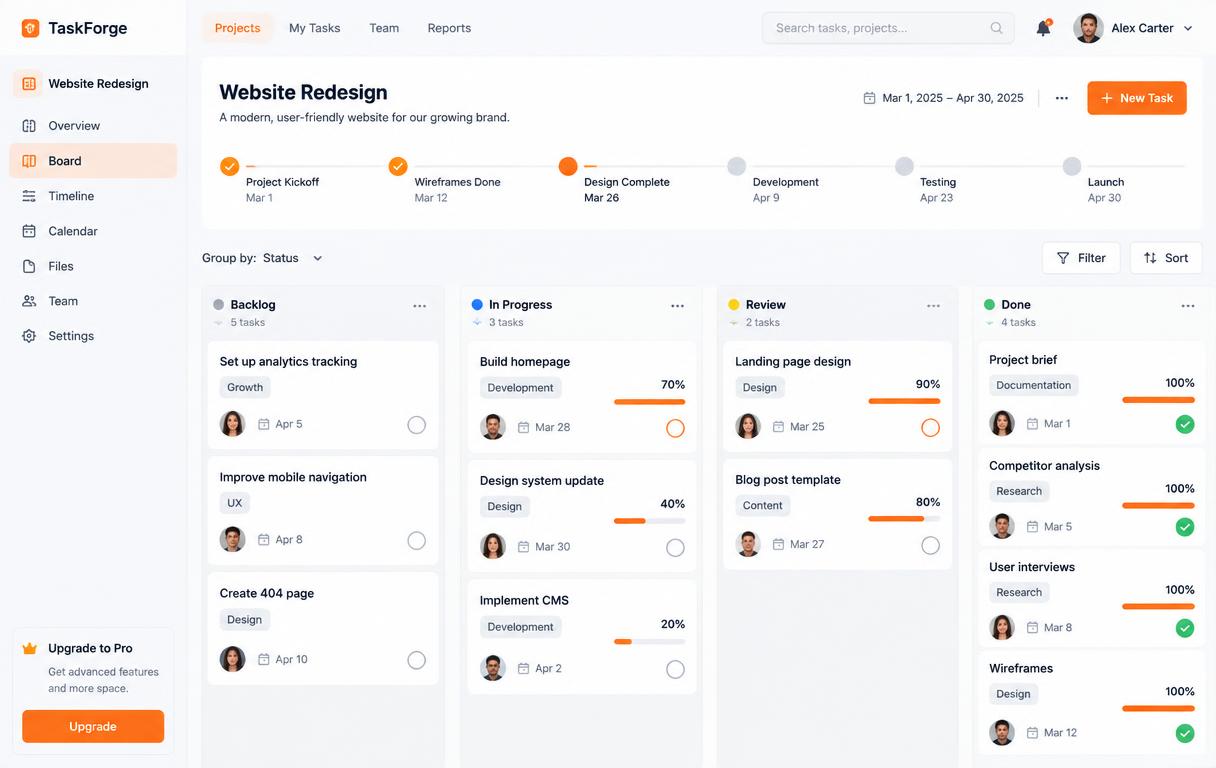Mark Build homepage task as complete
The width and height of the screenshot is (1216, 768).
[675, 428]
